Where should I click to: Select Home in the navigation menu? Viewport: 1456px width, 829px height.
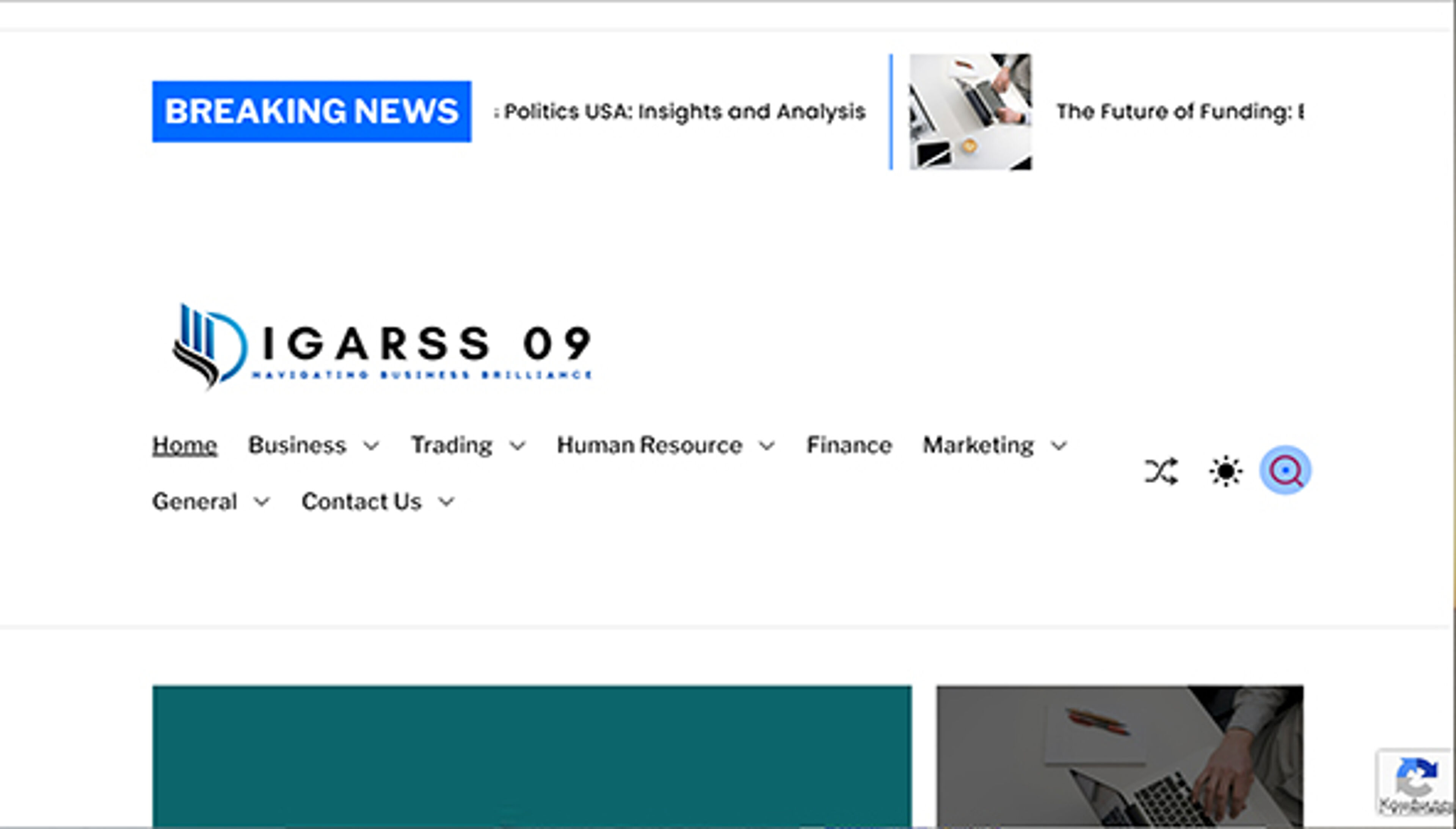click(x=184, y=445)
